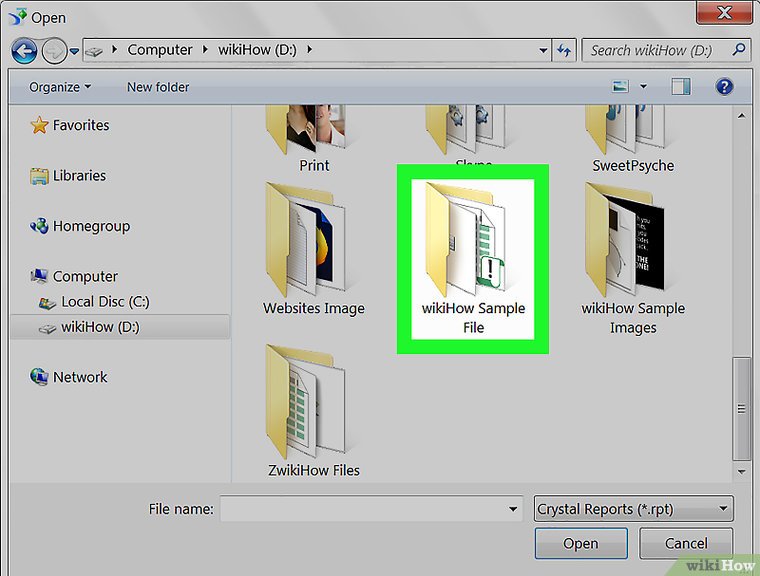Select the wikiHow Sample Images folder icon
Image resolution: width=760 pixels, height=576 pixels.
(625, 240)
